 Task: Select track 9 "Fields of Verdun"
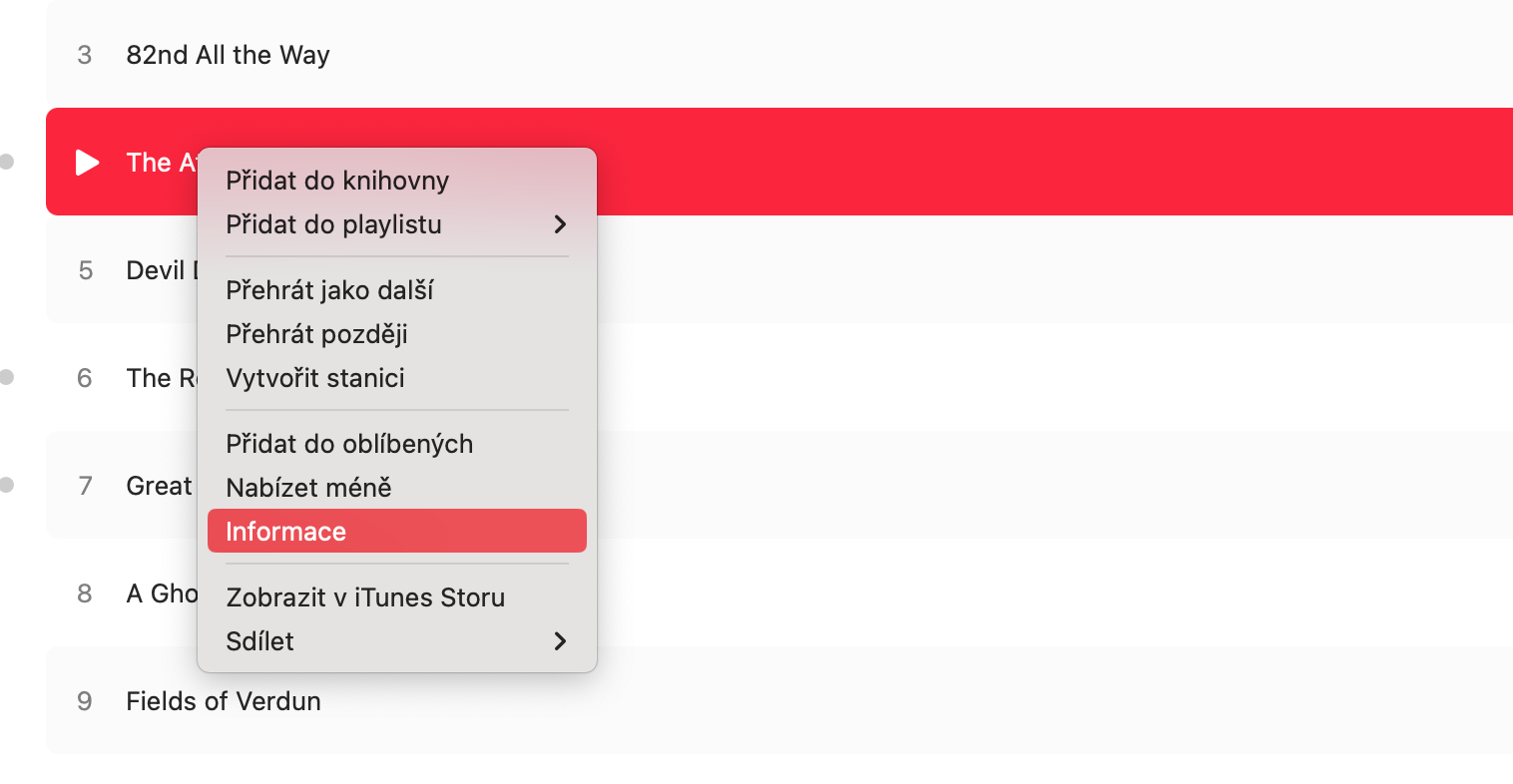(x=224, y=701)
